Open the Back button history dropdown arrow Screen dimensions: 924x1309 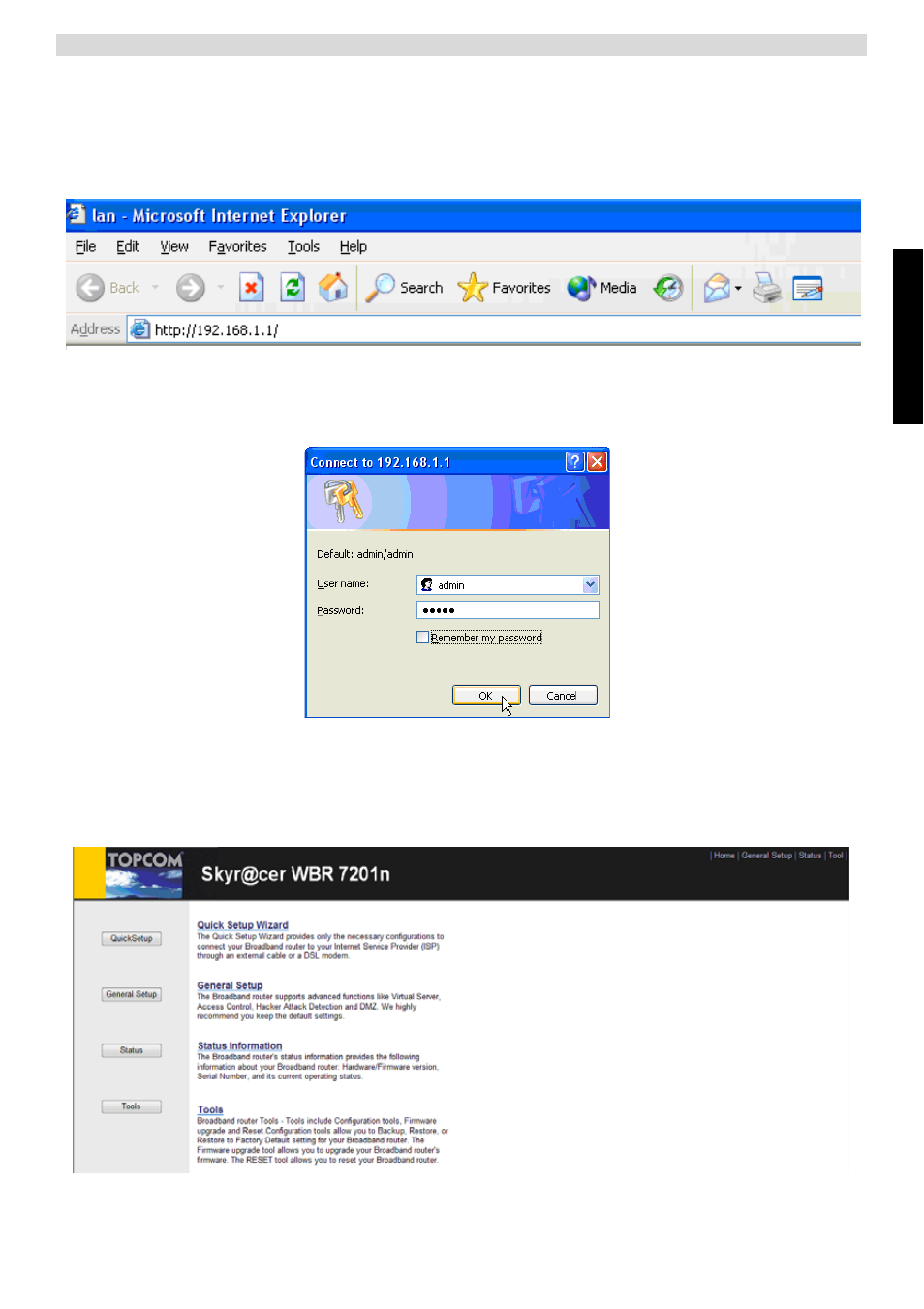(x=155, y=288)
